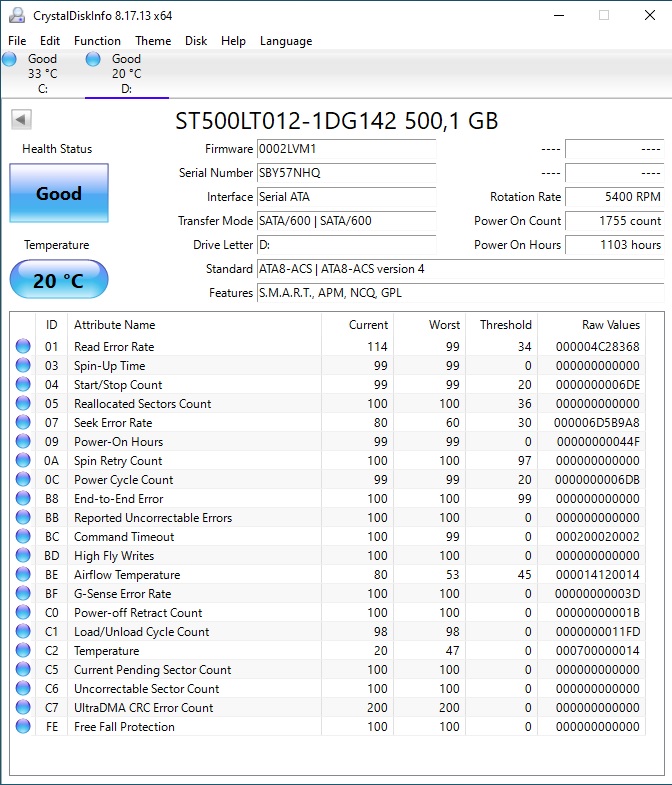Click raw value 000200020002
Image resolution: width=672 pixels, height=785 pixels.
(597, 537)
